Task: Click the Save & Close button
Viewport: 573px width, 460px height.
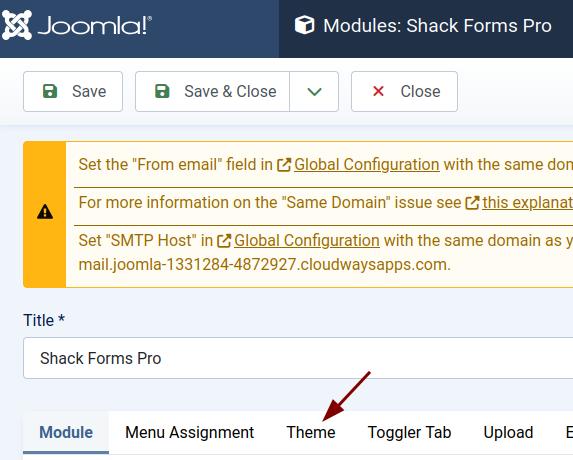Action: pyautogui.click(x=212, y=91)
